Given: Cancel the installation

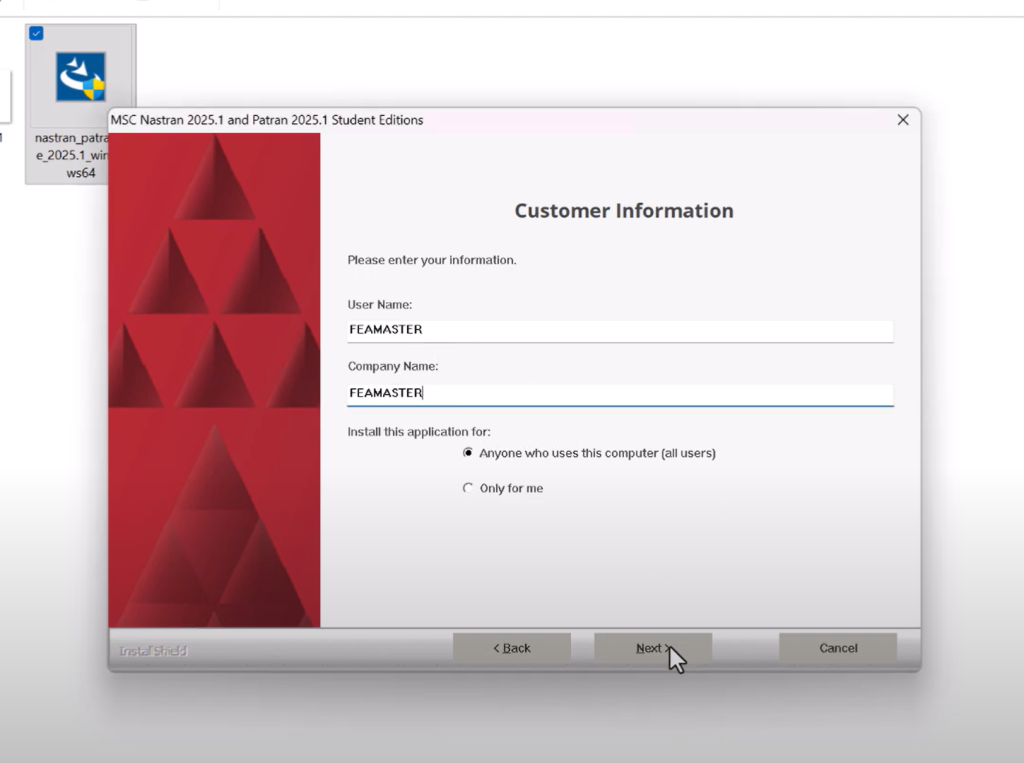Looking at the screenshot, I should pos(838,647).
